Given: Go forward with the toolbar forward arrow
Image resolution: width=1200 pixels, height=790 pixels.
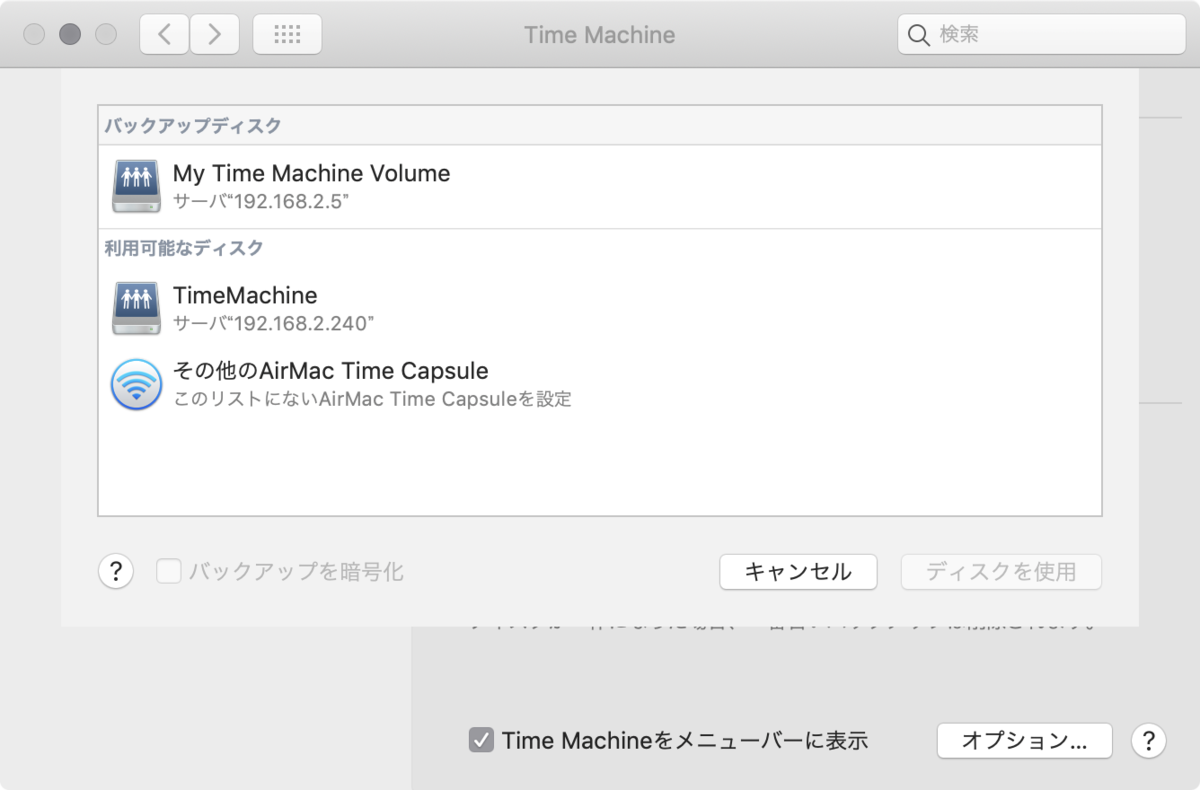Looking at the screenshot, I should [x=214, y=35].
